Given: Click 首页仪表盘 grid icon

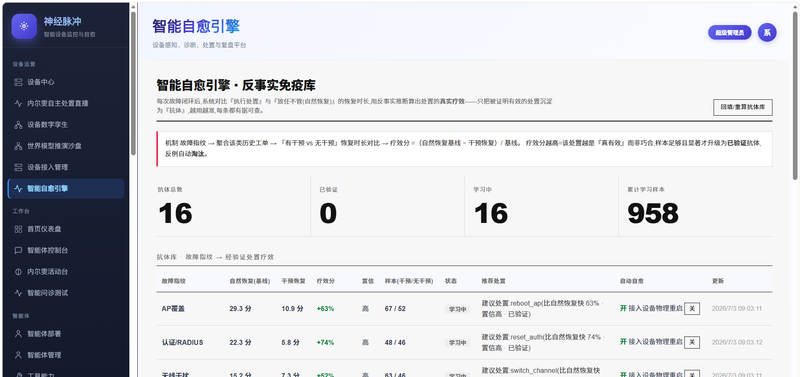Looking at the screenshot, I should coord(18,229).
